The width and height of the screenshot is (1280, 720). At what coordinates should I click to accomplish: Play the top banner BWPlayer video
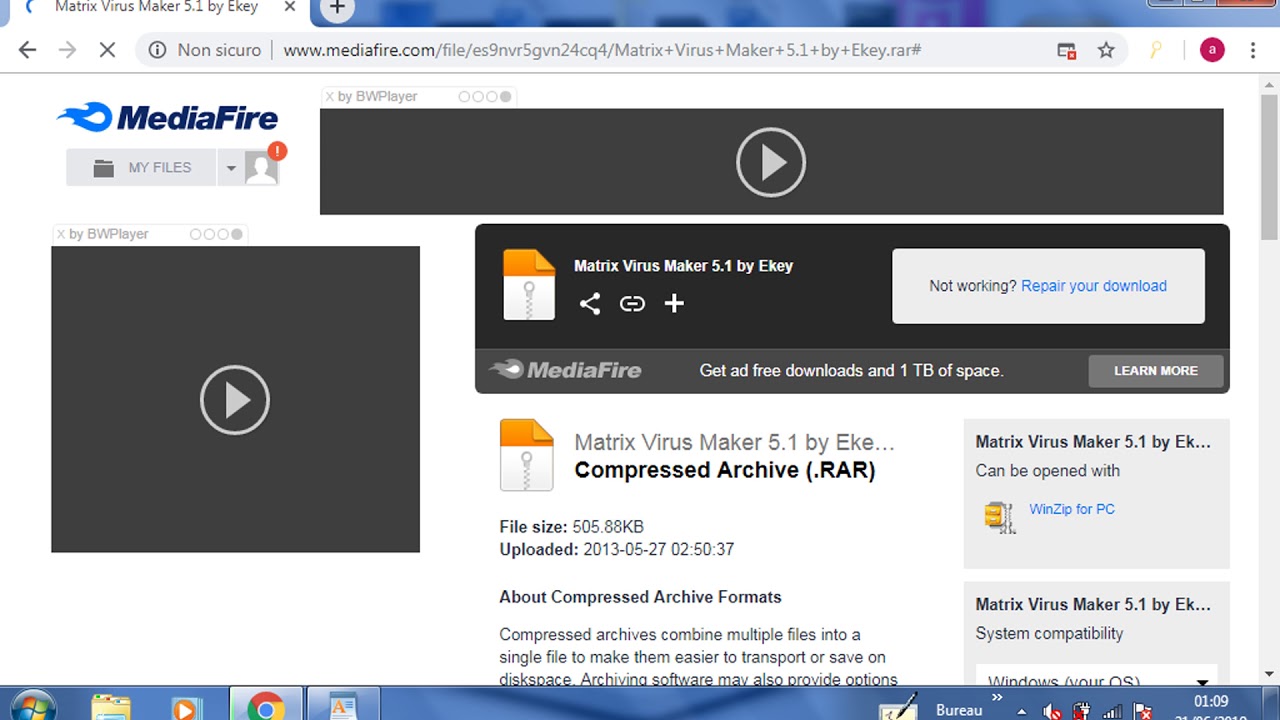point(771,162)
